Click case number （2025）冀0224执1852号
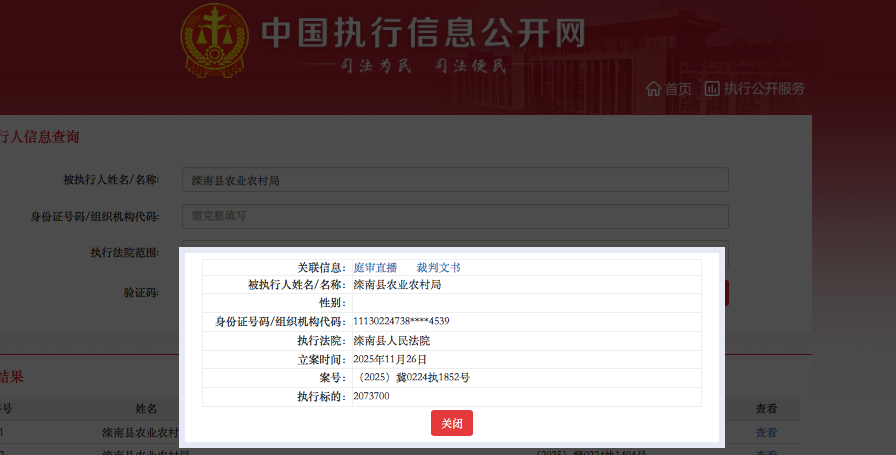 [x=411, y=378]
